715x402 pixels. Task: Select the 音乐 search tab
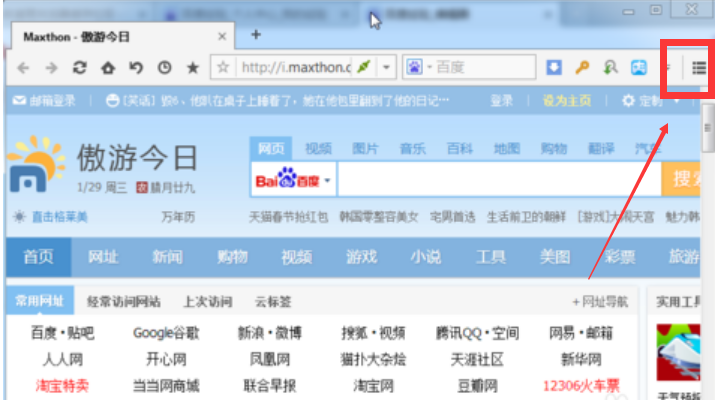pyautogui.click(x=412, y=149)
